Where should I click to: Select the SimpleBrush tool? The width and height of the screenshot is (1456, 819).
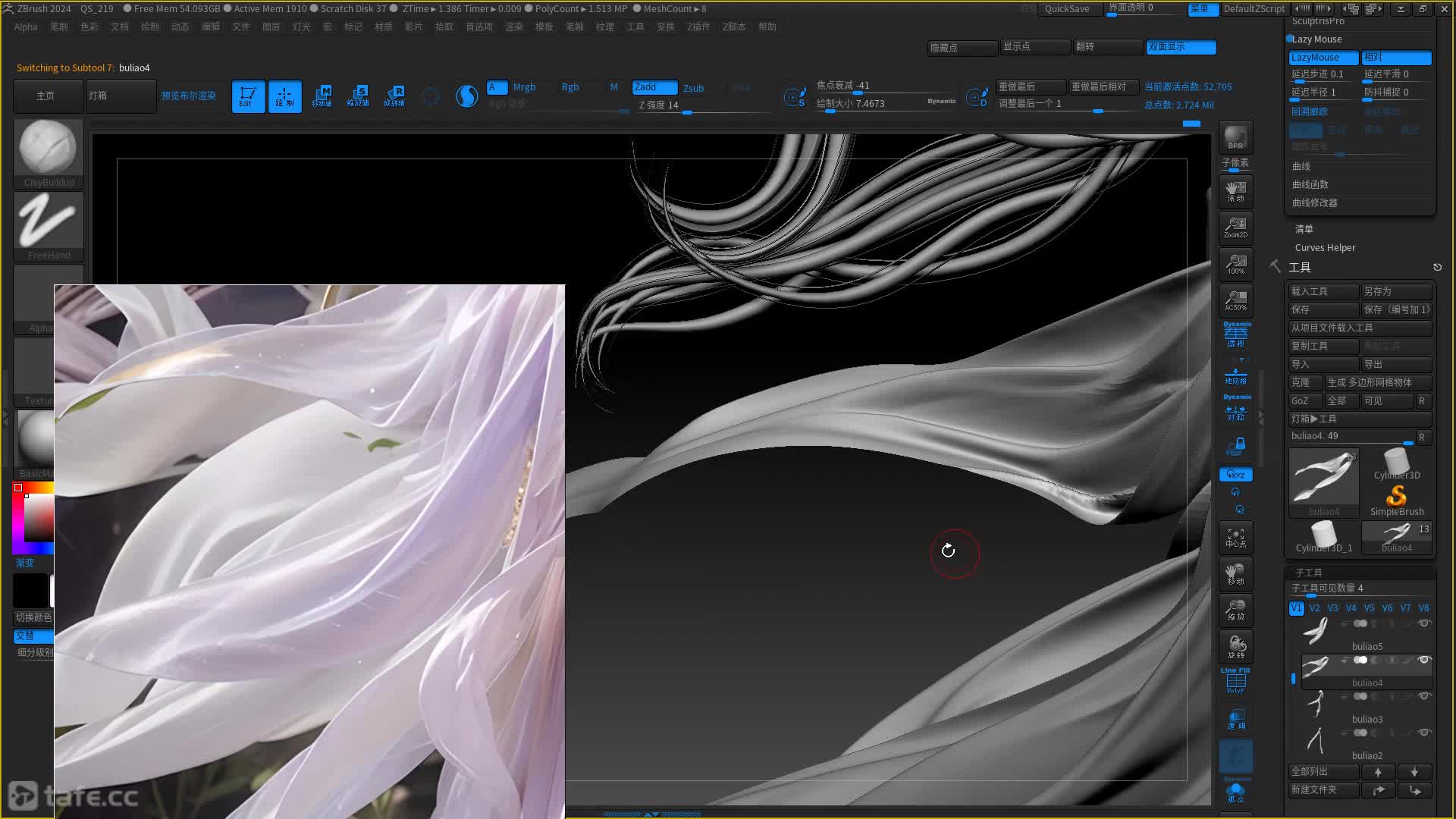(x=1396, y=500)
